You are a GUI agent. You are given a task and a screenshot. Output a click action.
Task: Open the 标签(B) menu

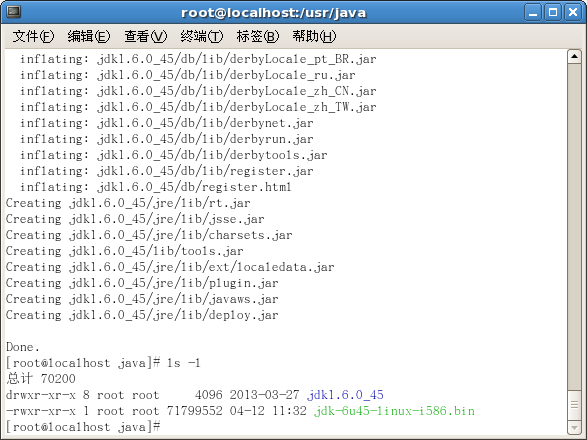coord(258,36)
